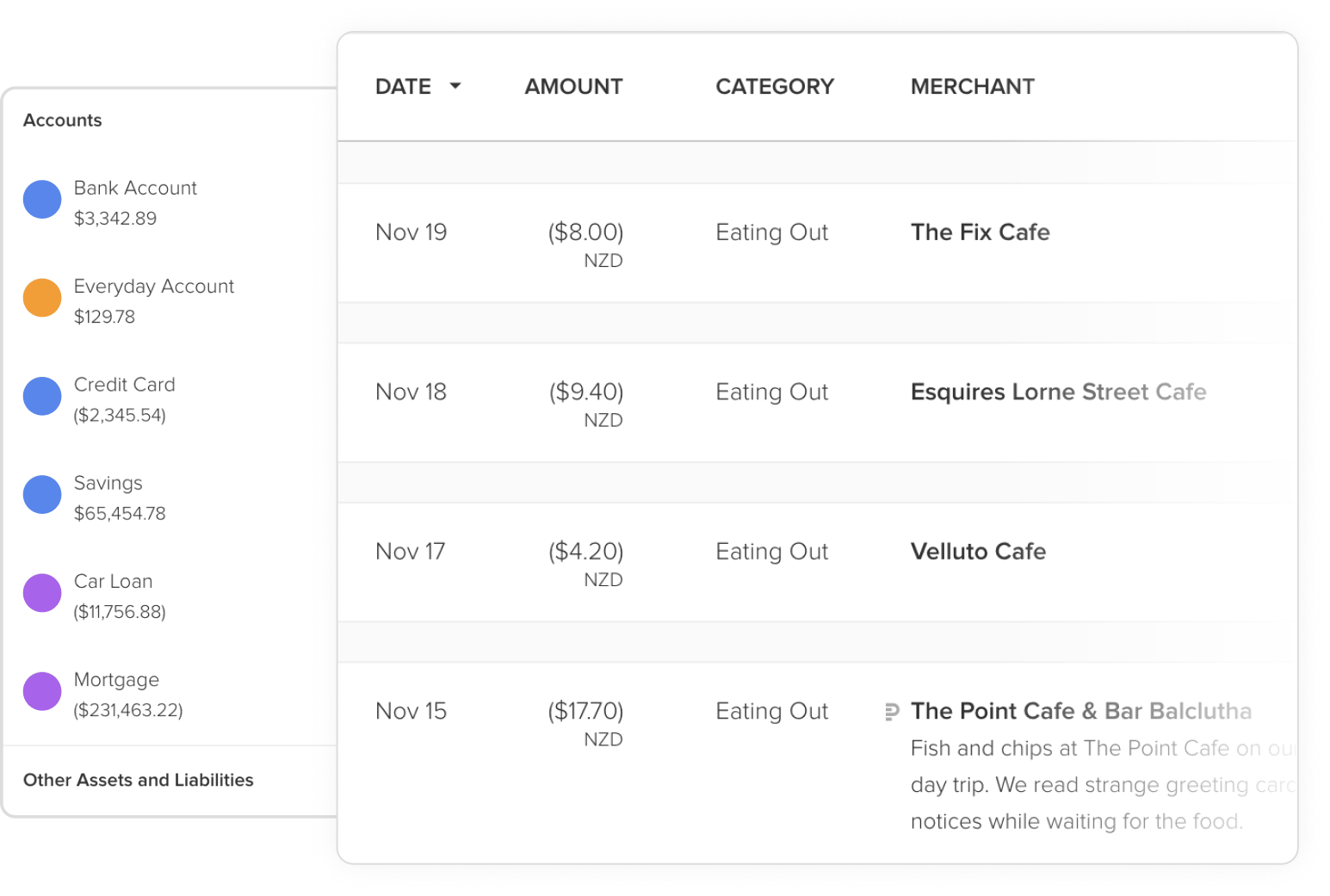This screenshot has width=1330, height=896.
Task: Open The Fix Cafe merchant link
Action: (x=980, y=232)
